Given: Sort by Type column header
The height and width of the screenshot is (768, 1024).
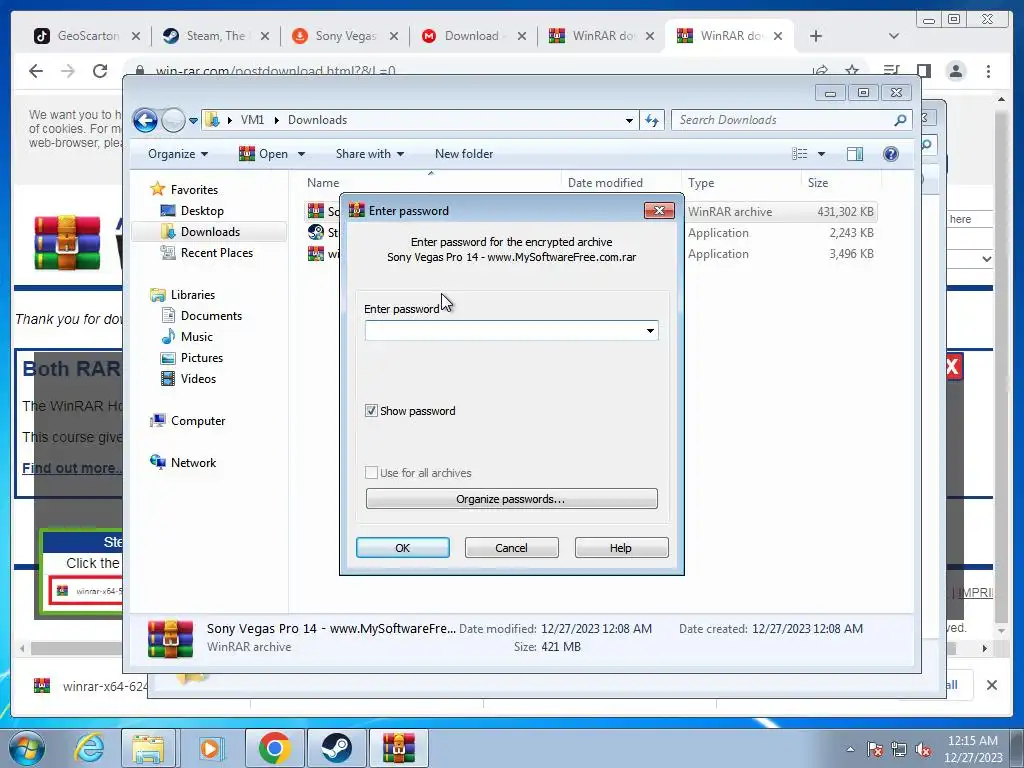Looking at the screenshot, I should [x=701, y=184].
